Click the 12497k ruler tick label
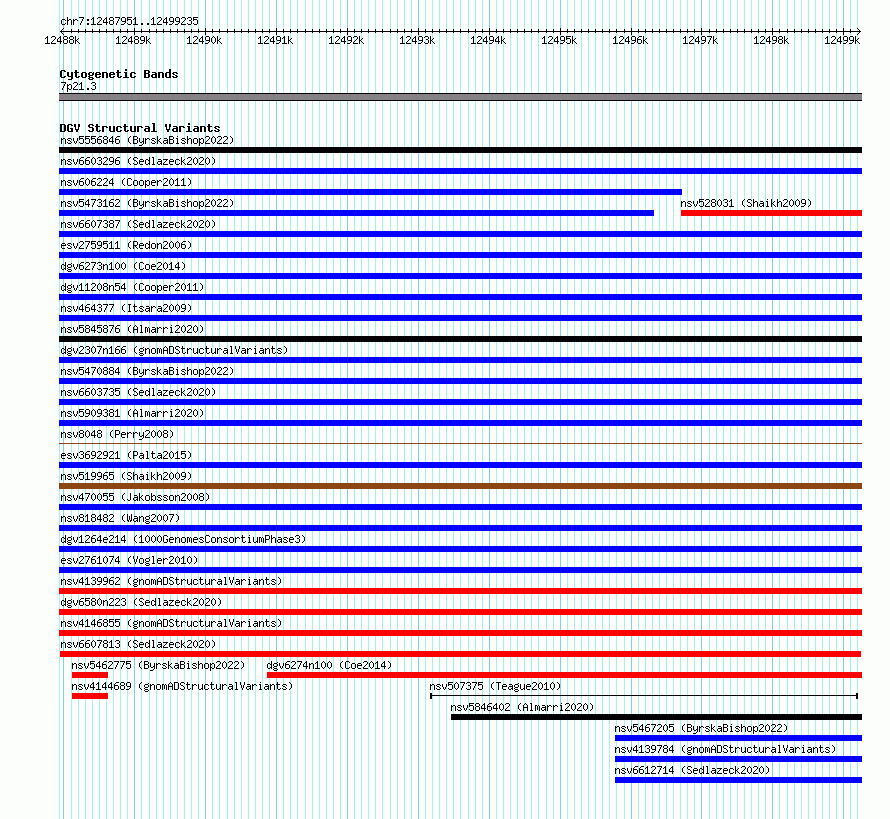The height and width of the screenshot is (819, 890). [x=700, y=40]
